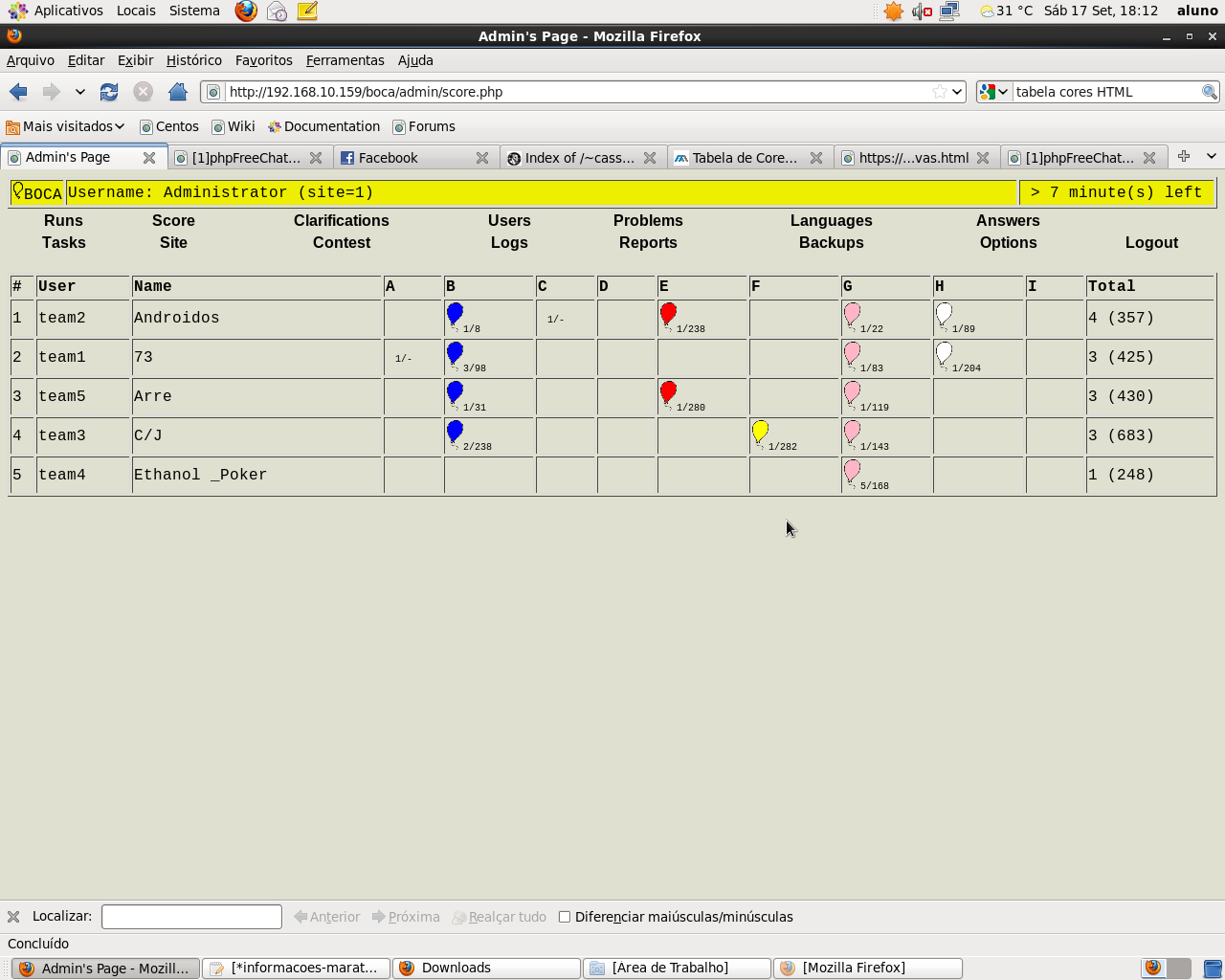
Task: Close the Tabela de Cores tab
Action: [816, 158]
